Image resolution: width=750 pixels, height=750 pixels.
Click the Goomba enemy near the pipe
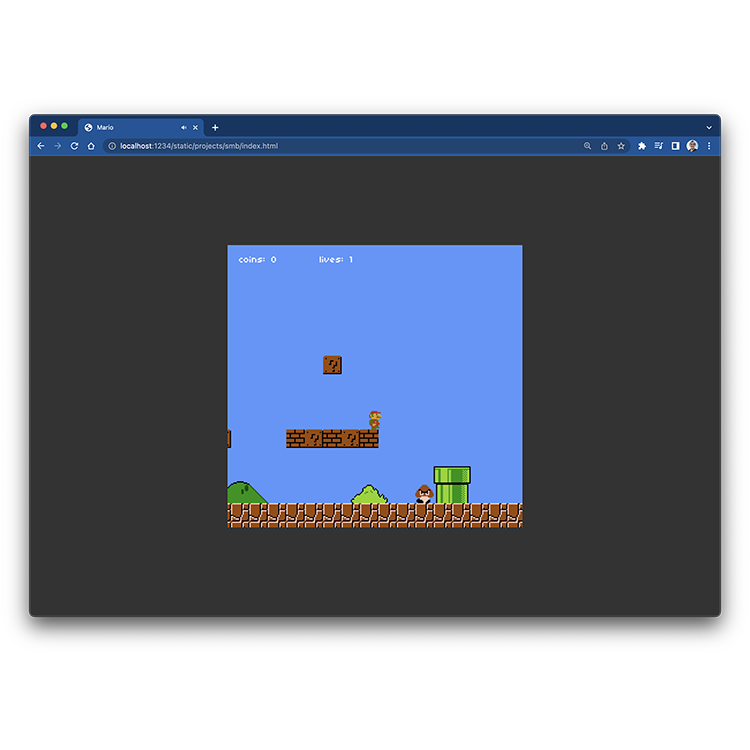point(424,494)
